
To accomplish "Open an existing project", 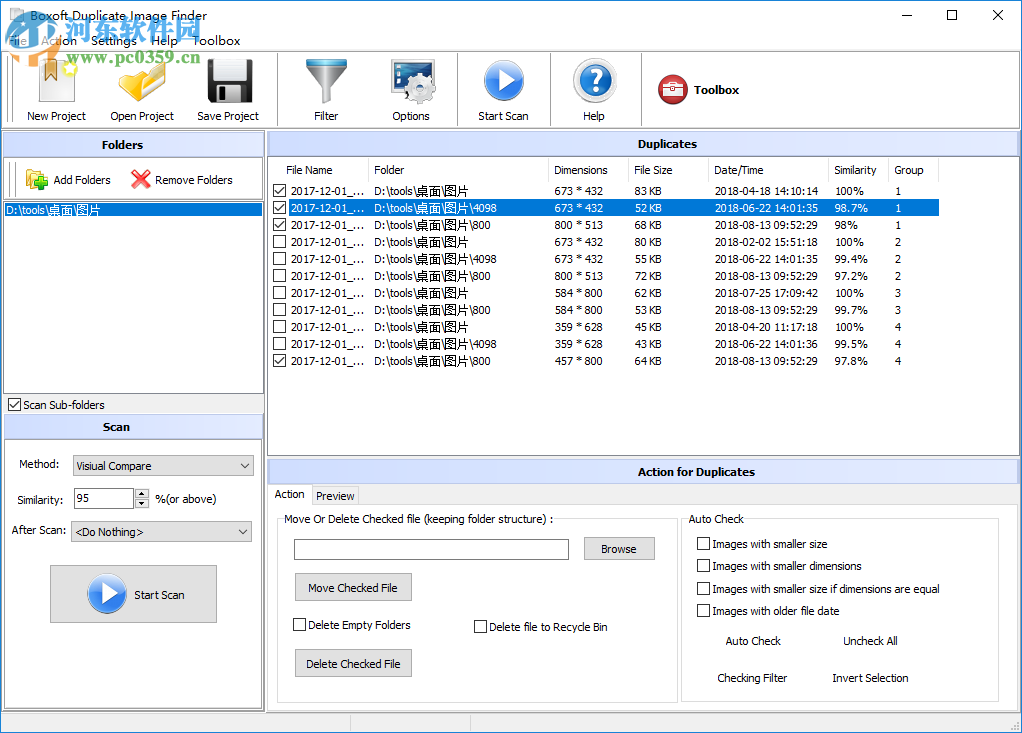I will pos(142,89).
